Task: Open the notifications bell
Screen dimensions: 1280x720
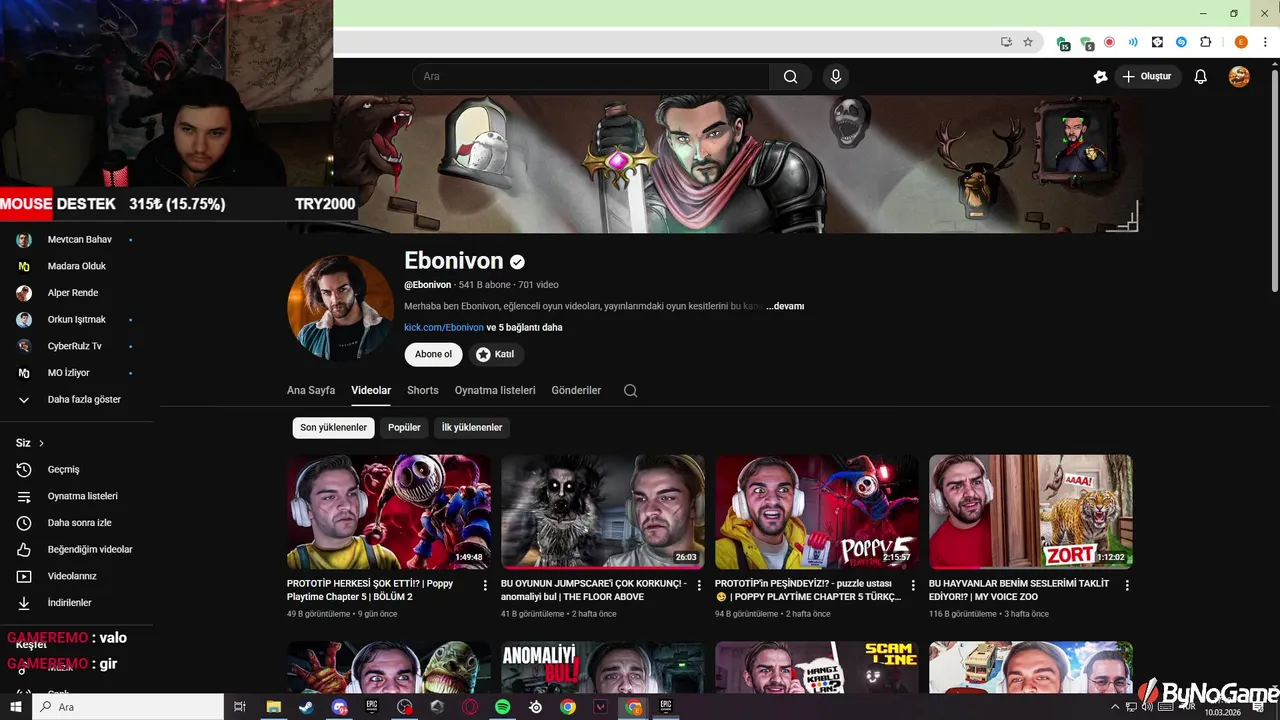Action: pos(1201,77)
